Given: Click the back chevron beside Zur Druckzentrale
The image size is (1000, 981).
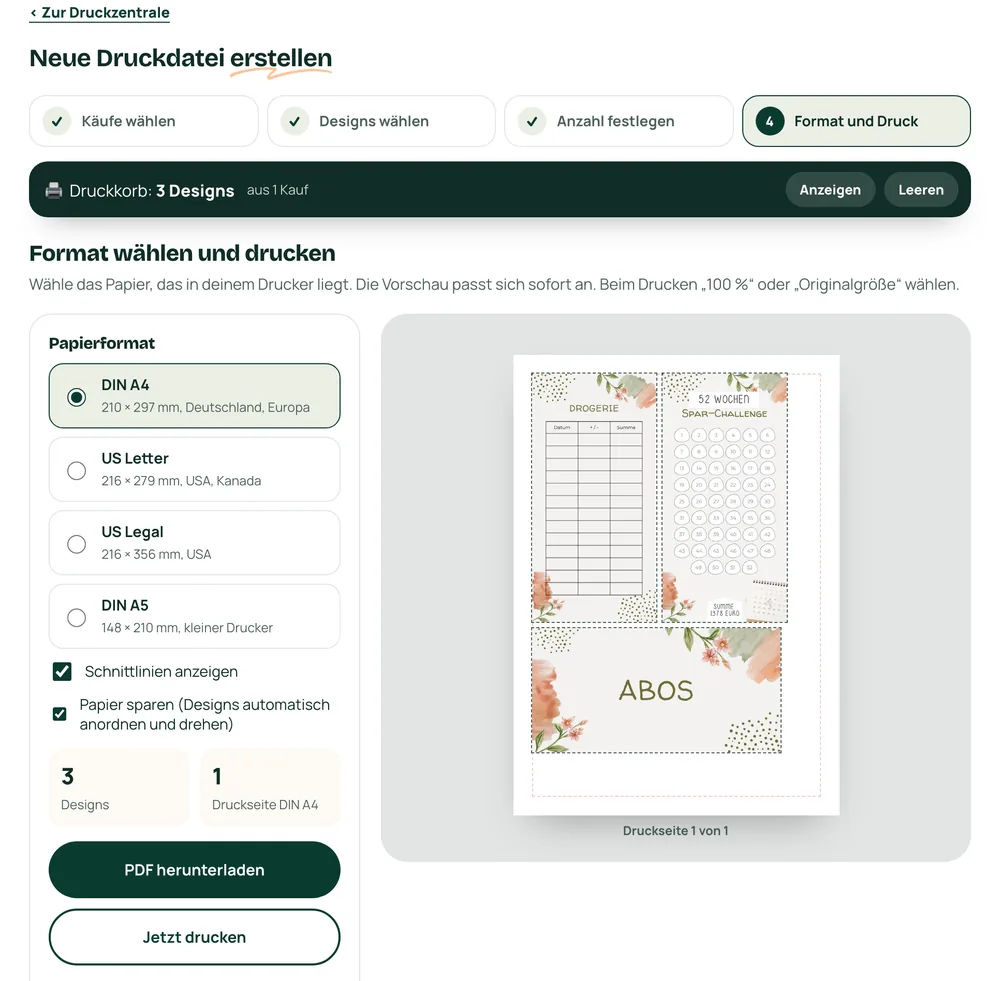Looking at the screenshot, I should [x=33, y=13].
